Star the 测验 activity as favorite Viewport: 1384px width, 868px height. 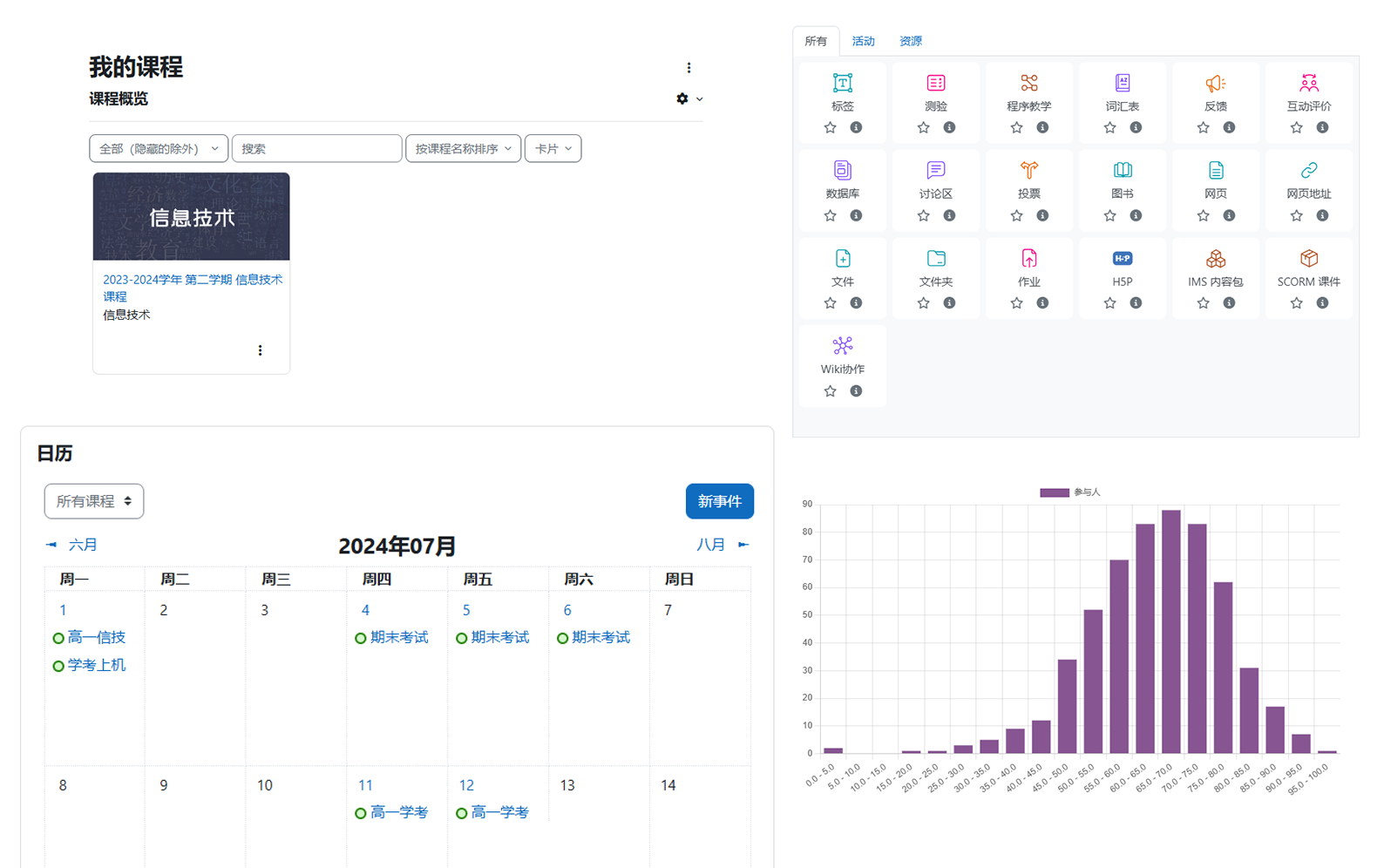[x=923, y=127]
